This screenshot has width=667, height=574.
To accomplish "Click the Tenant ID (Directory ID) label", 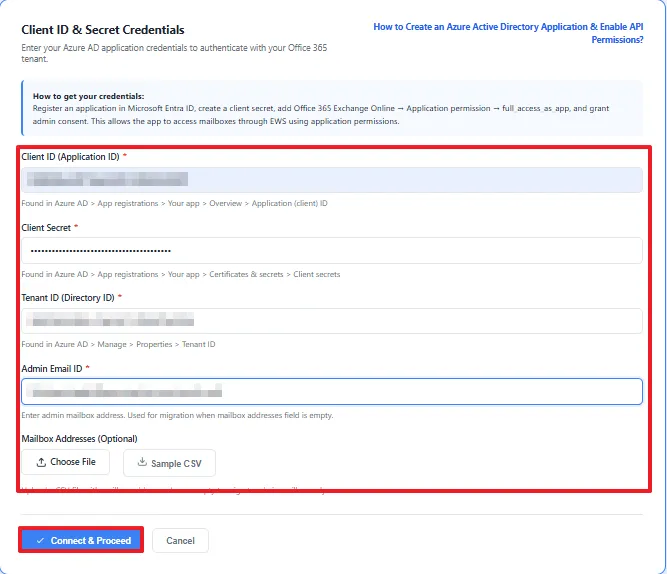I will pos(68,298).
